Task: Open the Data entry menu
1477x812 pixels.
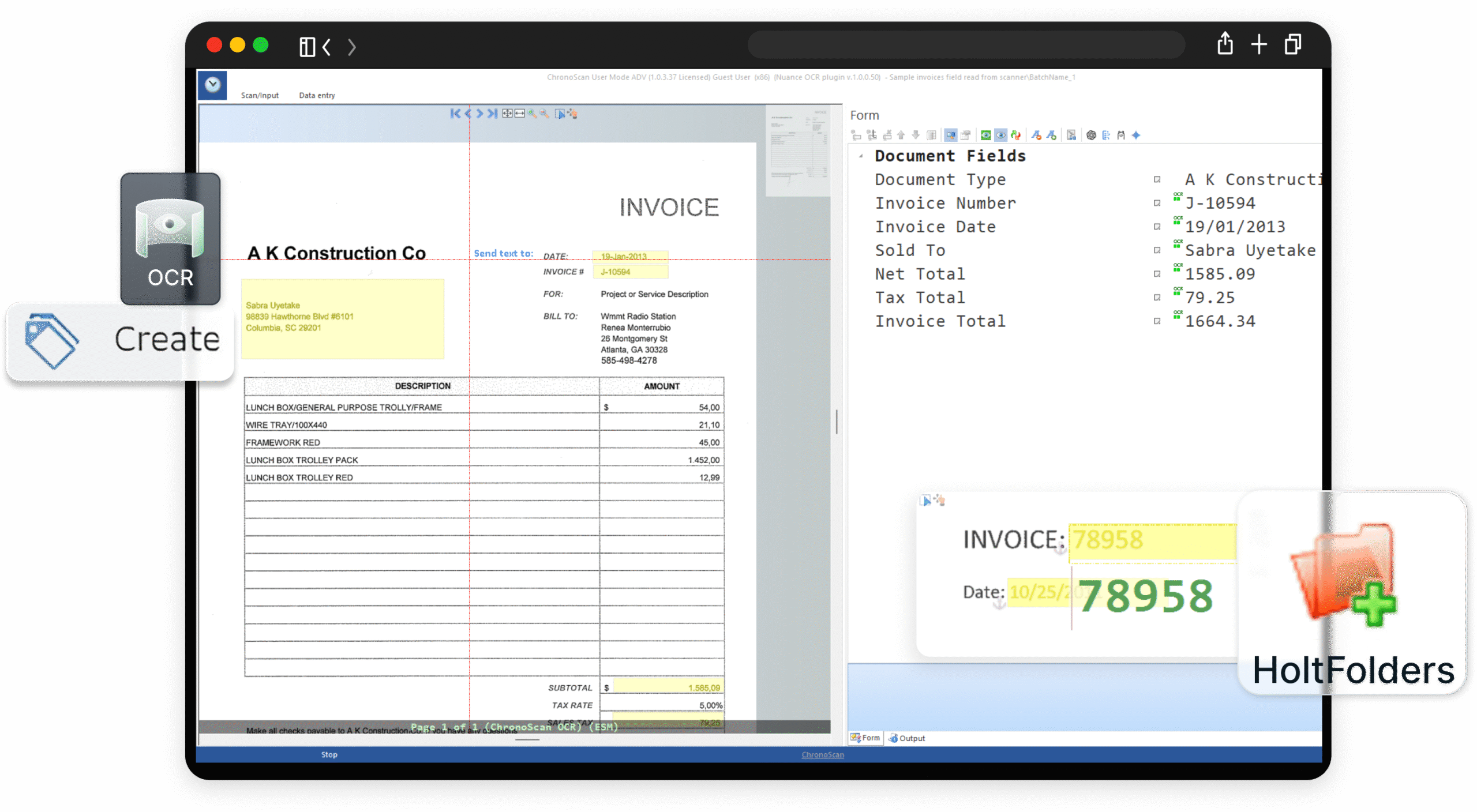Action: (x=317, y=95)
